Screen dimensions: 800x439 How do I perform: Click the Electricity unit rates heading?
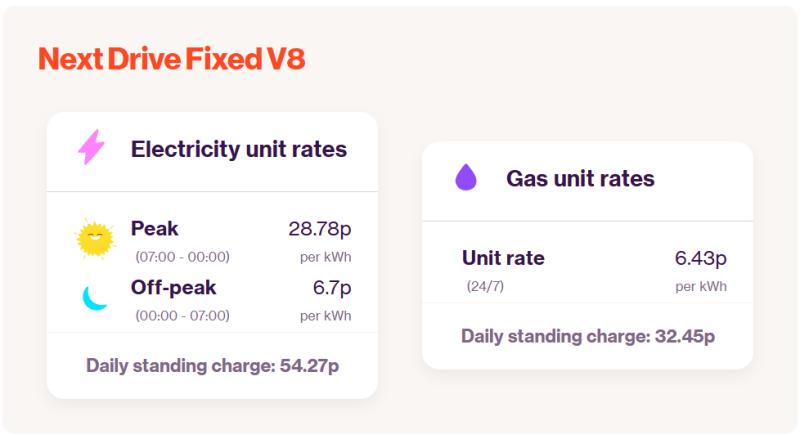[239, 149]
